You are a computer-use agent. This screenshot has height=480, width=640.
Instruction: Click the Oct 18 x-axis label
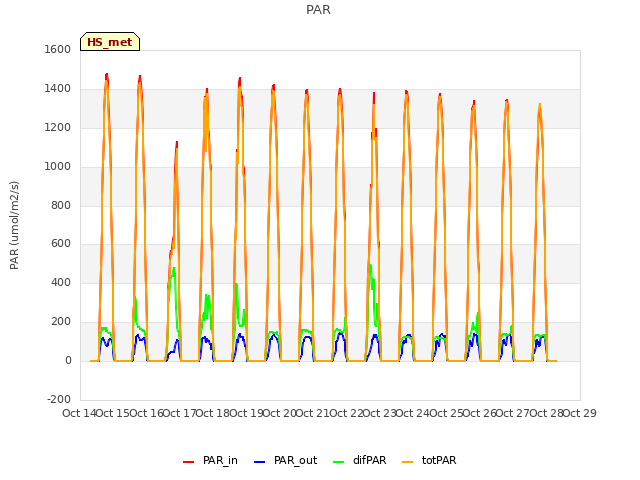coord(213,413)
